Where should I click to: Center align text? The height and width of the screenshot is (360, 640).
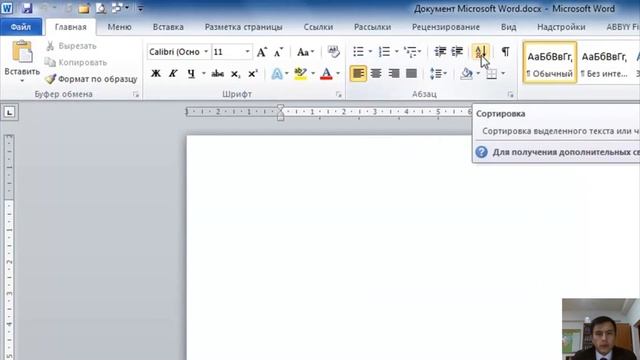tap(376, 73)
